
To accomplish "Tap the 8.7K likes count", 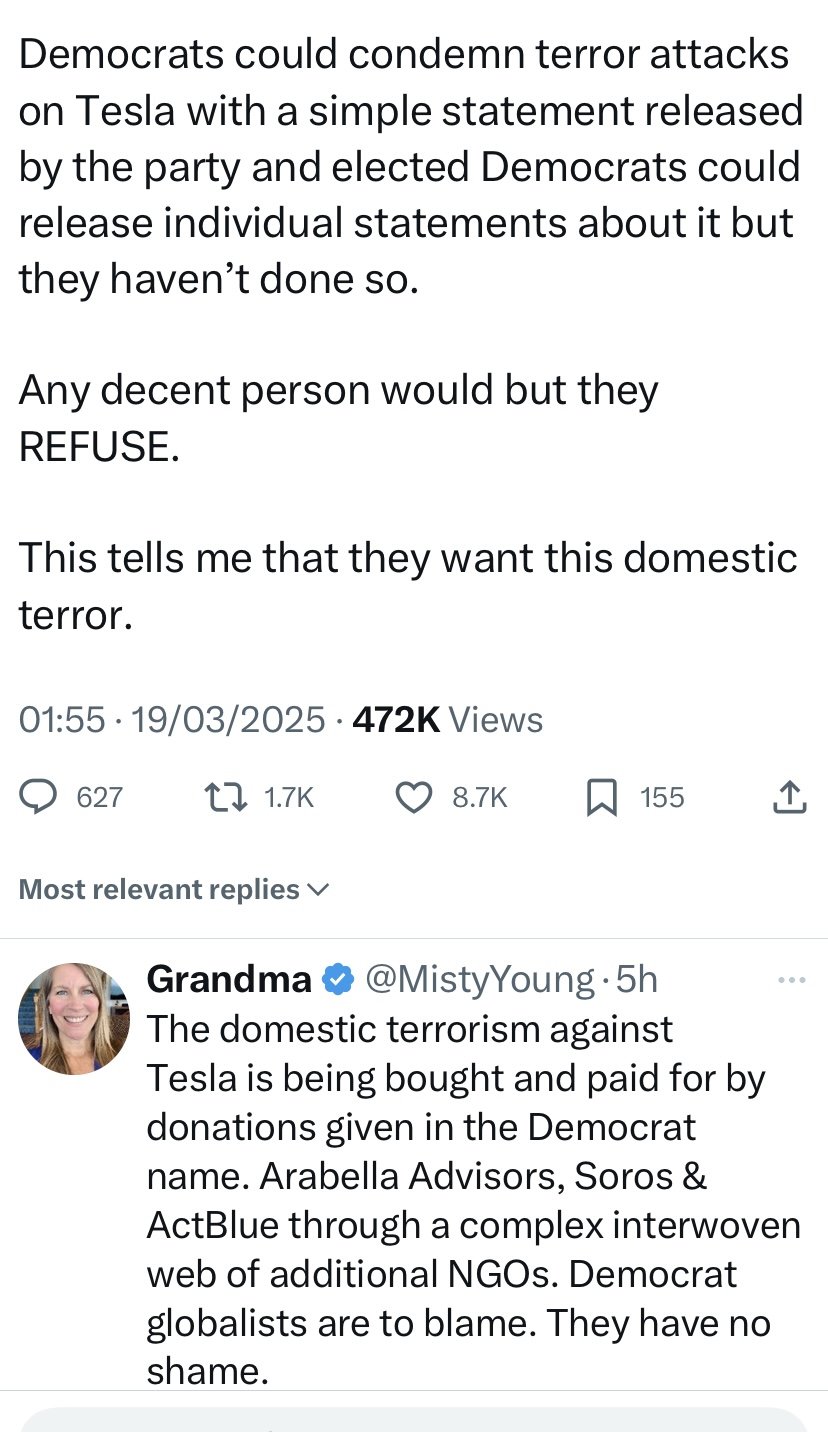I will pyautogui.click(x=480, y=797).
